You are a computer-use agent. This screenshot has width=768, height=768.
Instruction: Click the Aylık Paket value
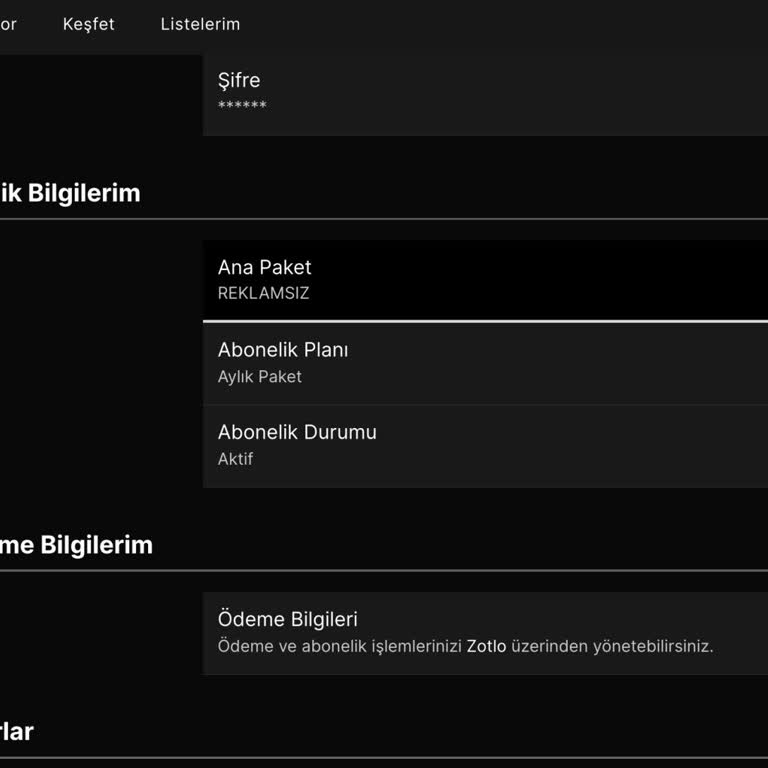point(260,377)
